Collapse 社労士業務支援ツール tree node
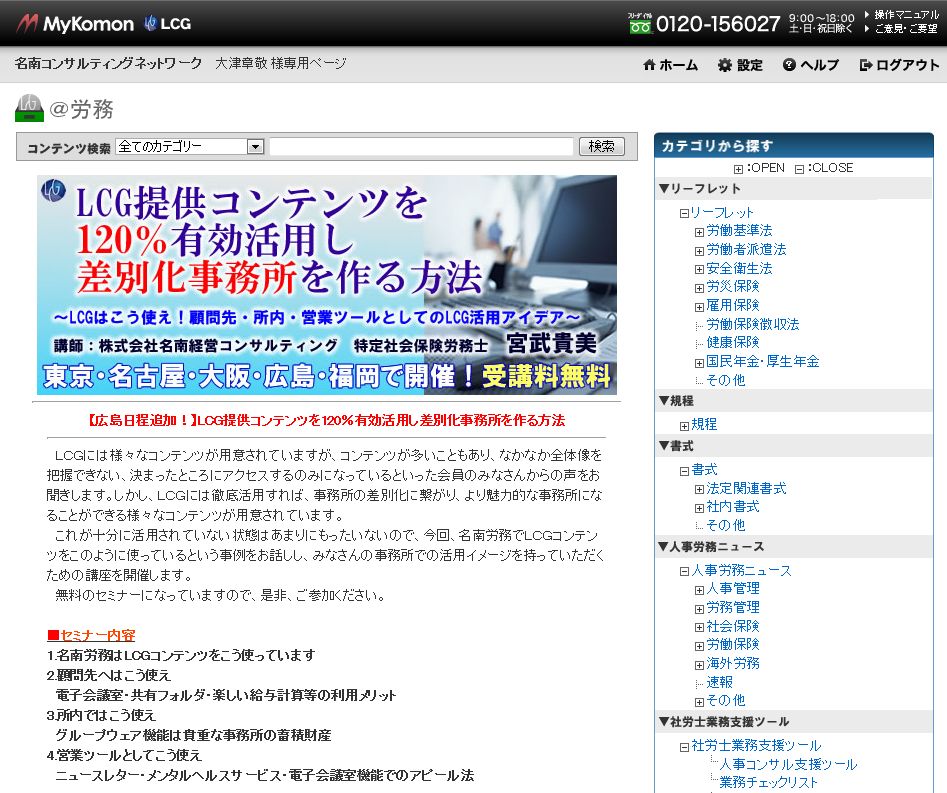This screenshot has height=793, width=947. [x=684, y=748]
